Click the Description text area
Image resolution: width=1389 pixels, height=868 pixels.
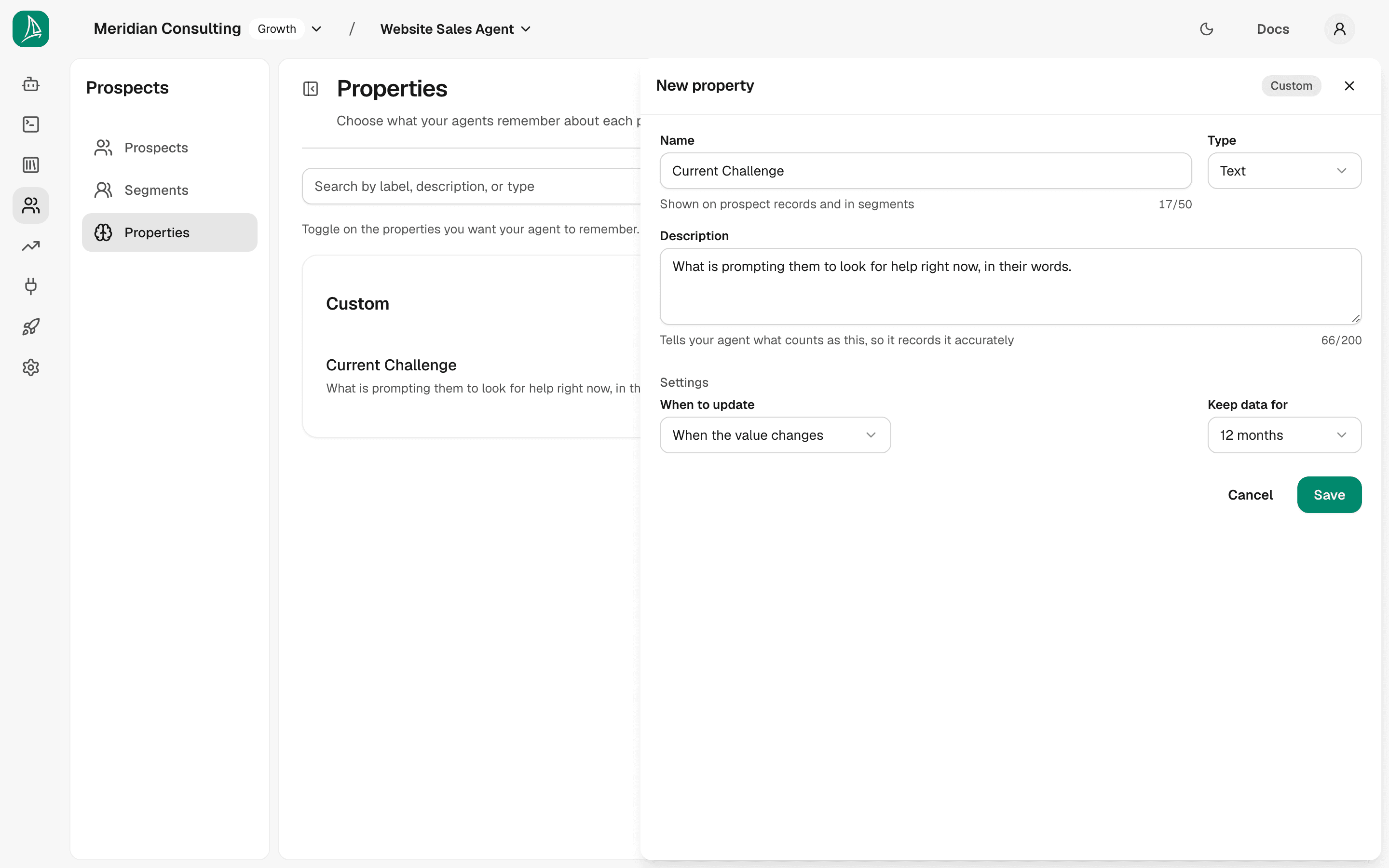tap(1011, 286)
